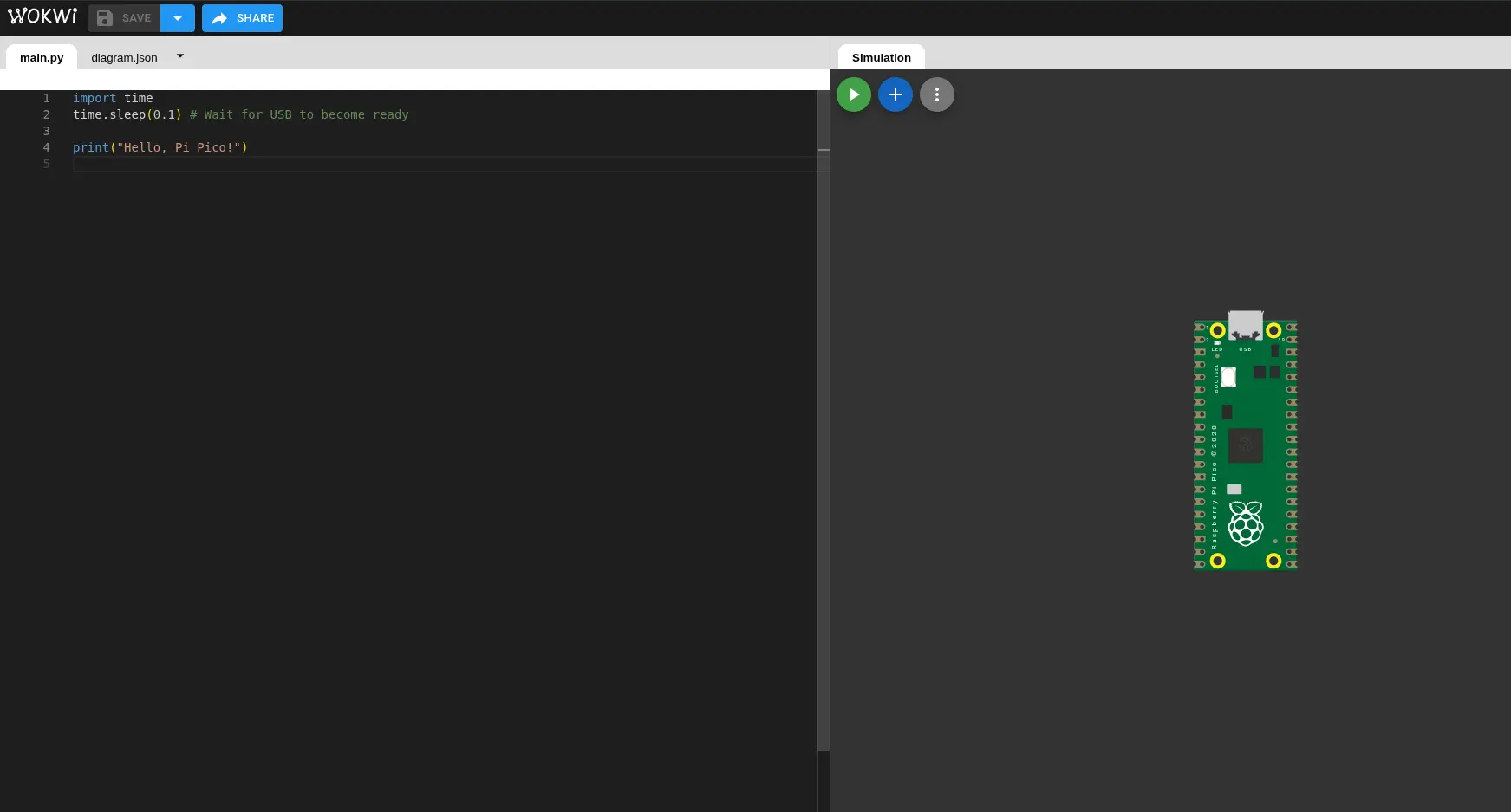Click the Raspberry logo on the board
This screenshot has width=1511, height=812.
coord(1246,523)
